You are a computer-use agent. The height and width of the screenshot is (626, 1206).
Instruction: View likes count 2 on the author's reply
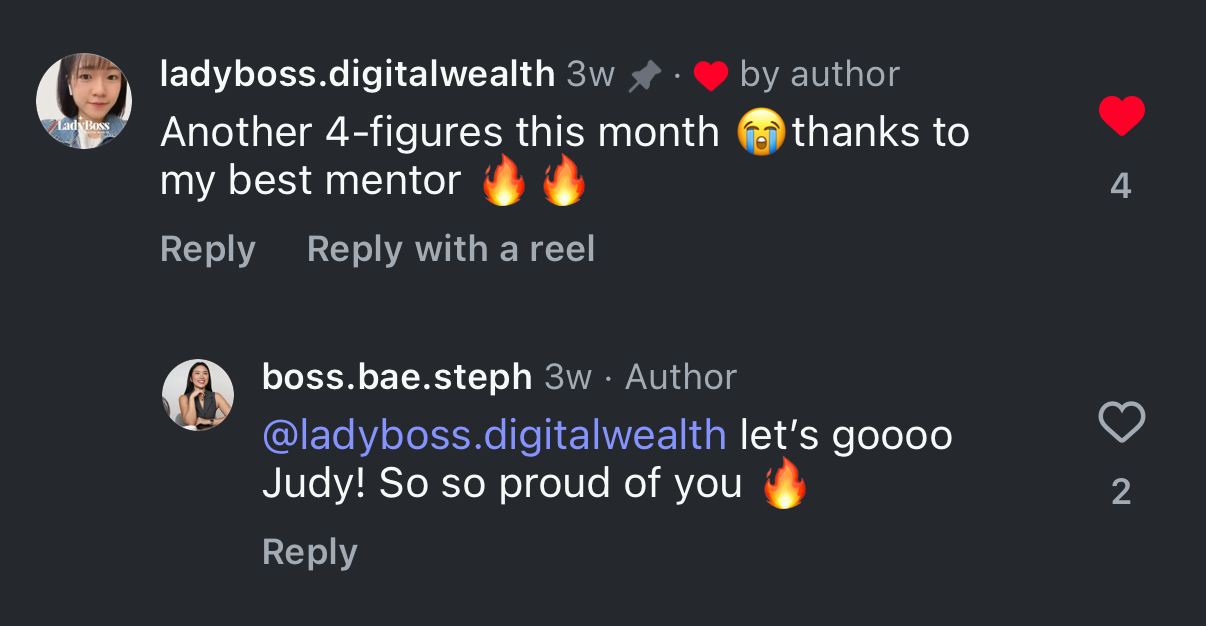click(x=1121, y=492)
